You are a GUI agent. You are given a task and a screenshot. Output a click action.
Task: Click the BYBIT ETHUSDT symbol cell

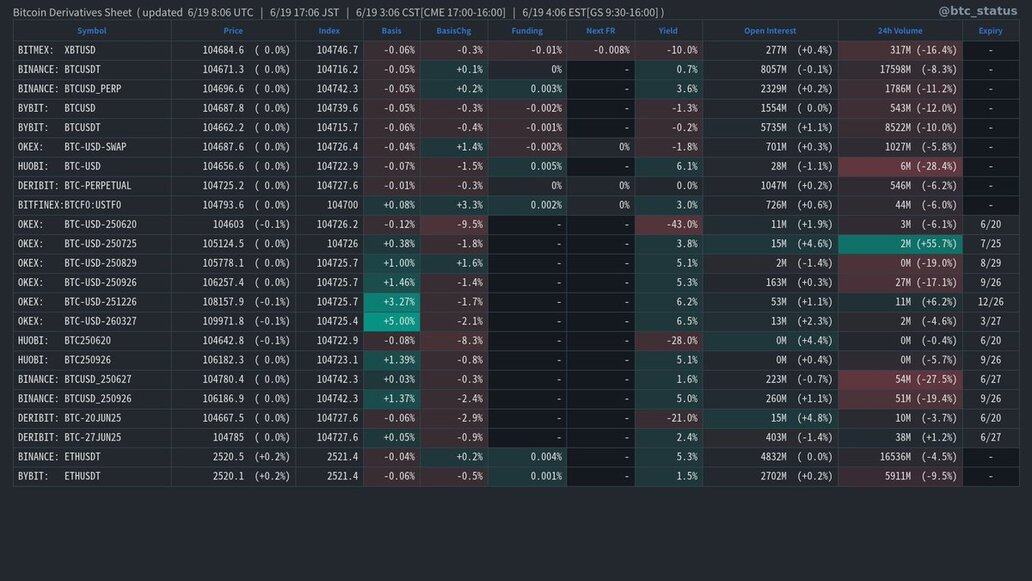coord(60,477)
